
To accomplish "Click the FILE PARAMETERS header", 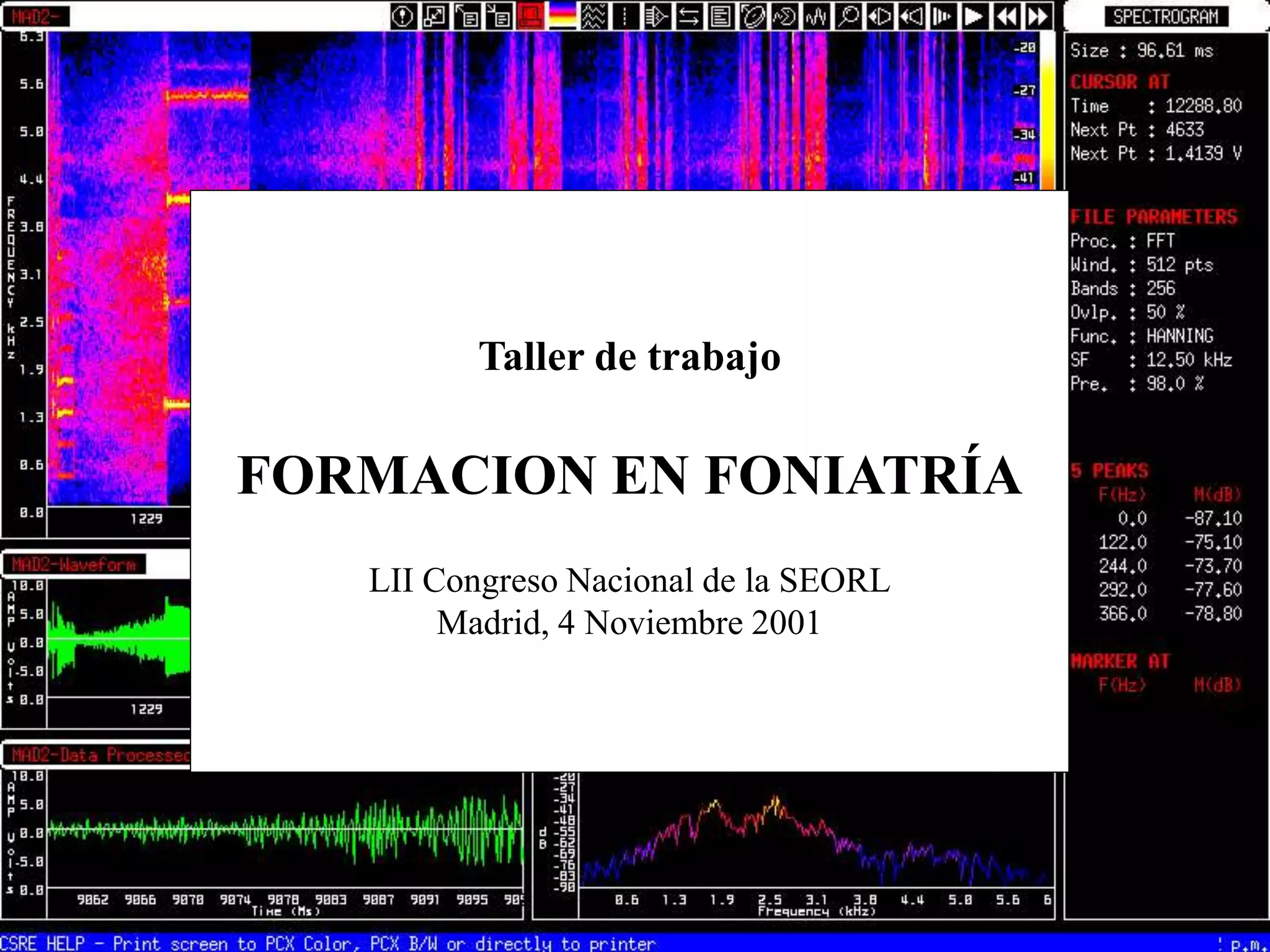I will coord(1153,217).
